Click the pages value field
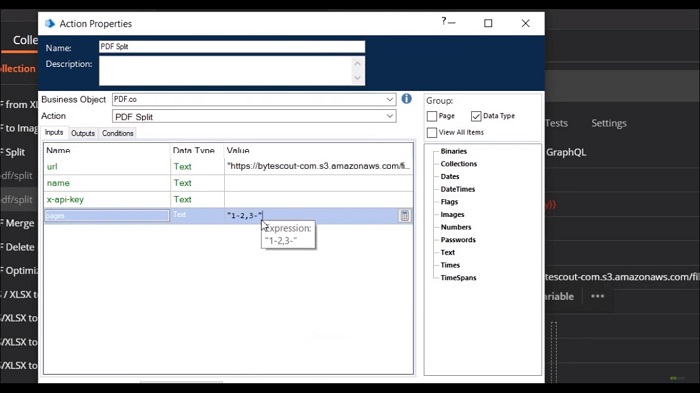Screen dimensions: 700x393 (x=312, y=216)
